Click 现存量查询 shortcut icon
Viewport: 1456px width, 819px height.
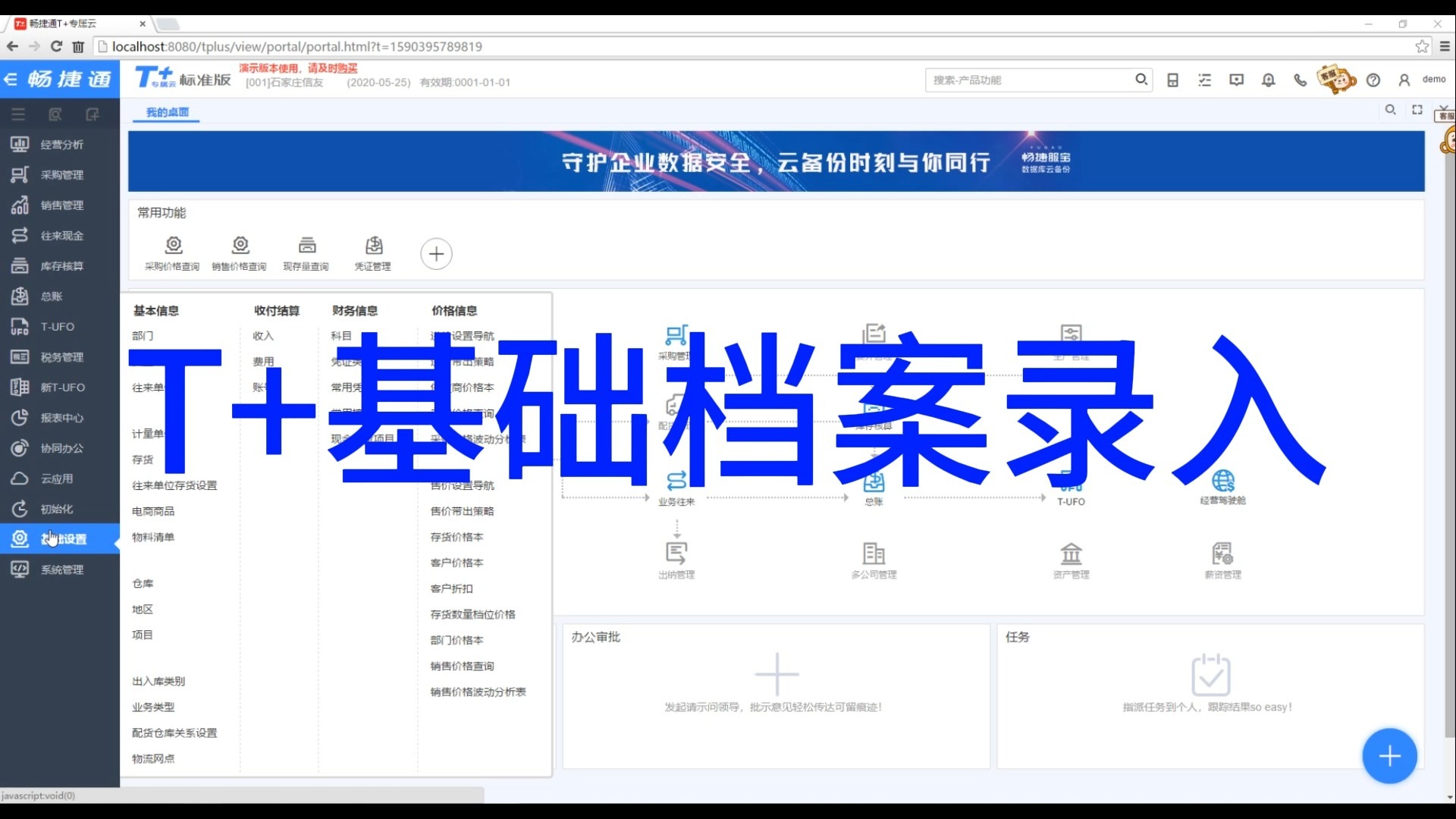(x=306, y=253)
